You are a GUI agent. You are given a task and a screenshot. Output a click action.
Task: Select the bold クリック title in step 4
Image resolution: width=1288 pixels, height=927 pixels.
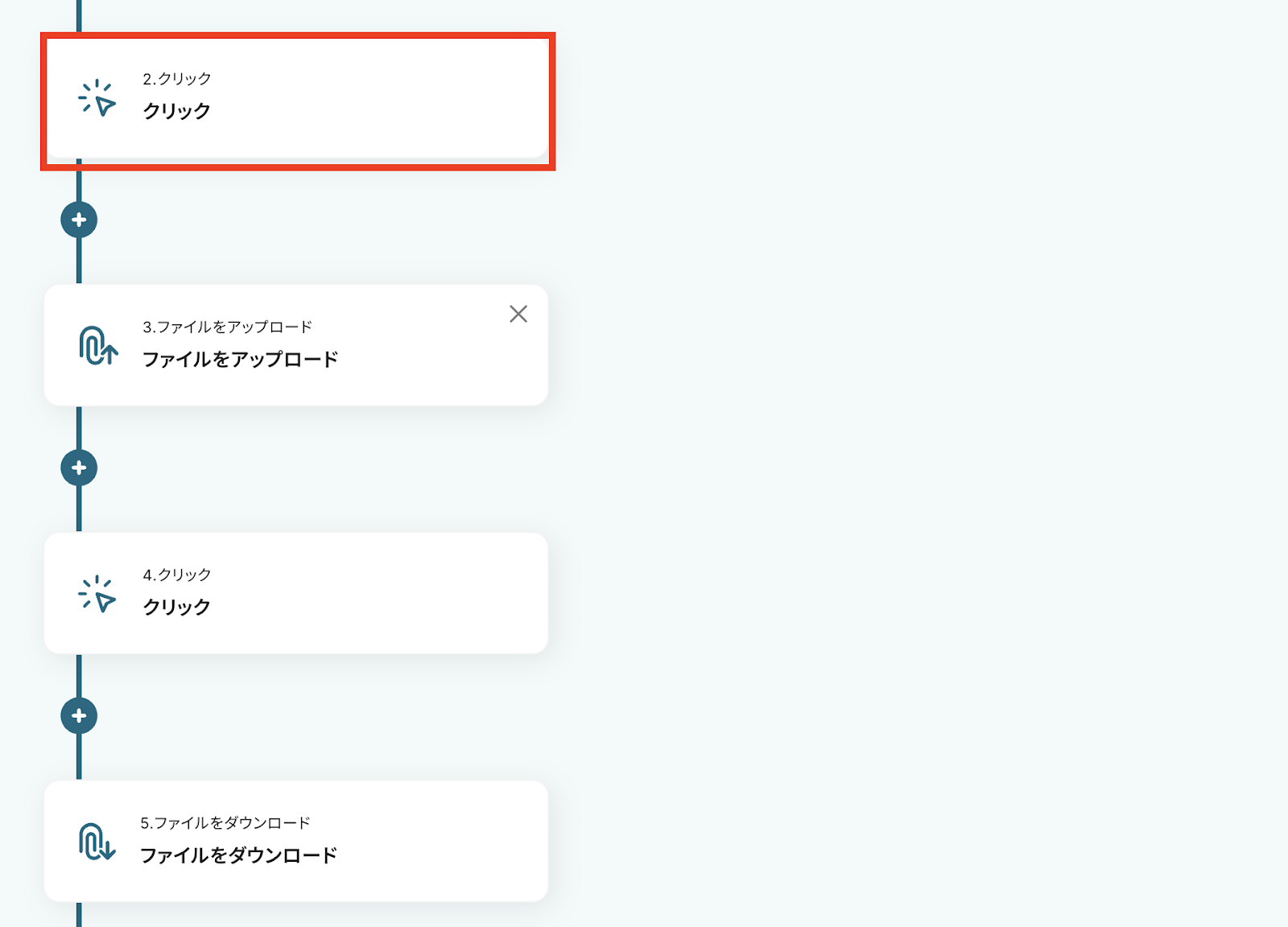click(x=176, y=607)
